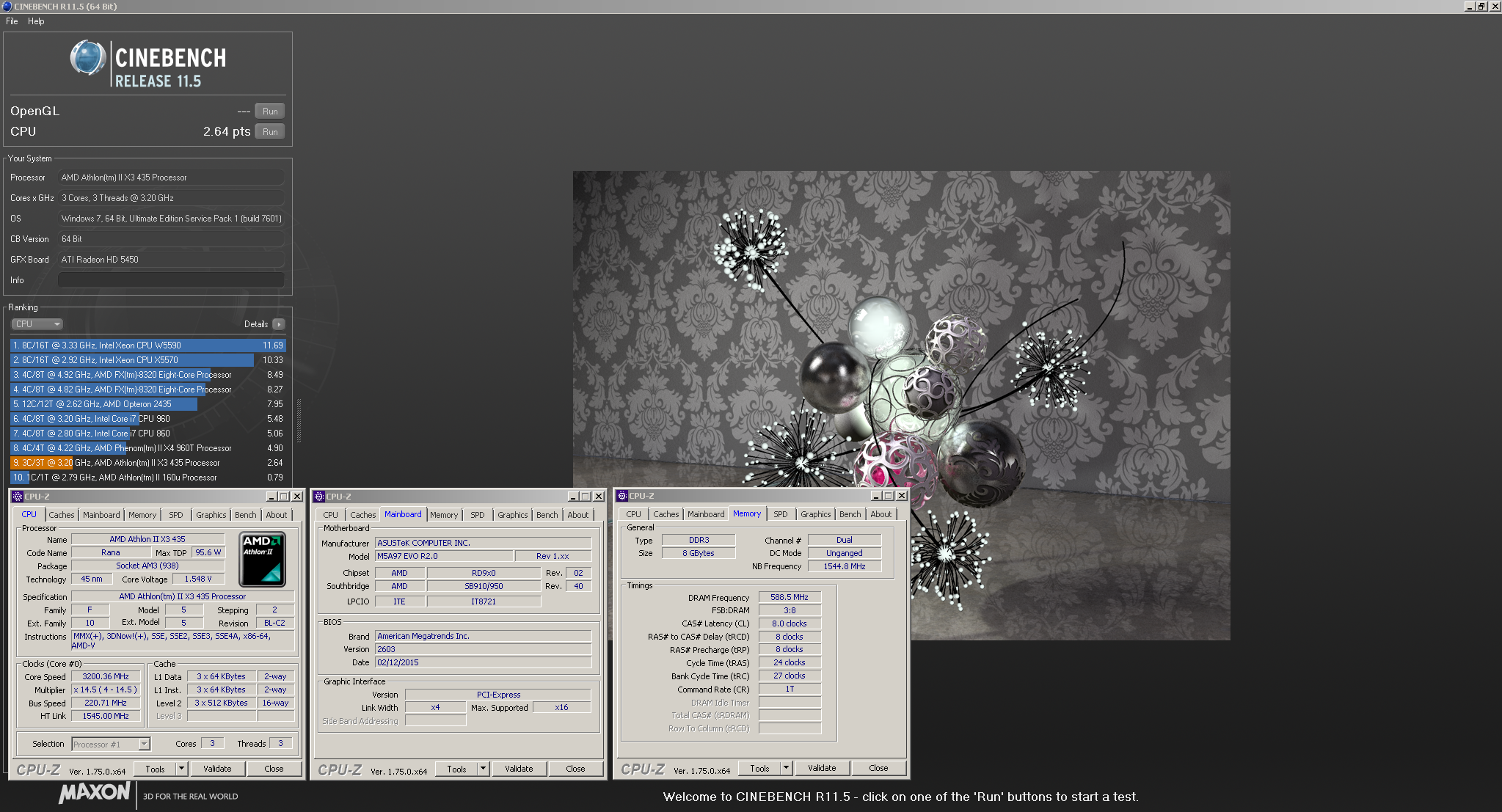Open the Cinebench File menu
The image size is (1502, 812).
pyautogui.click(x=12, y=21)
